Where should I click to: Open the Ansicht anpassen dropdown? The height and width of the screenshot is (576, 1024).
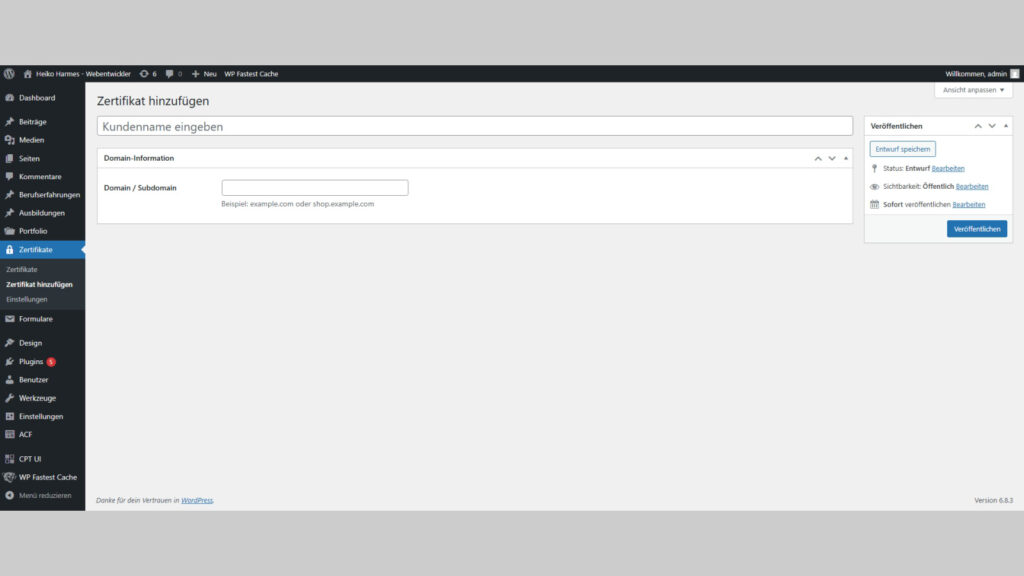click(972, 89)
